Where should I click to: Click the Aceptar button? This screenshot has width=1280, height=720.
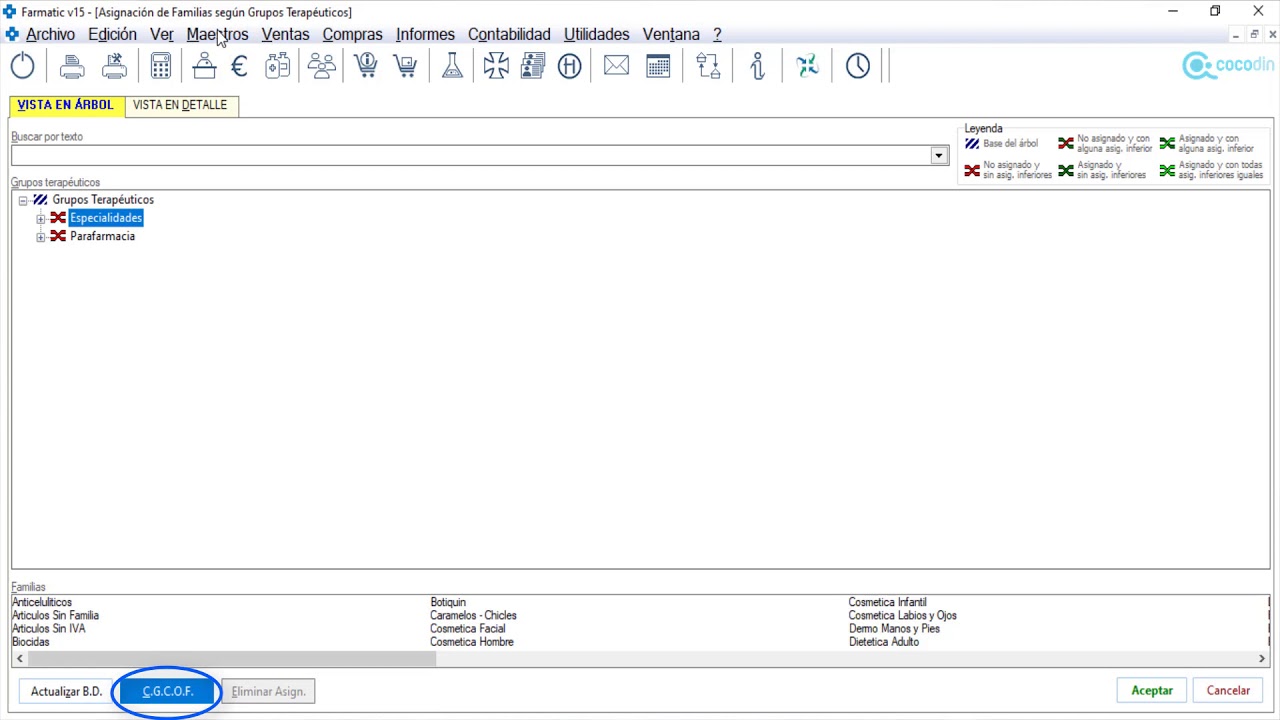tap(1152, 690)
